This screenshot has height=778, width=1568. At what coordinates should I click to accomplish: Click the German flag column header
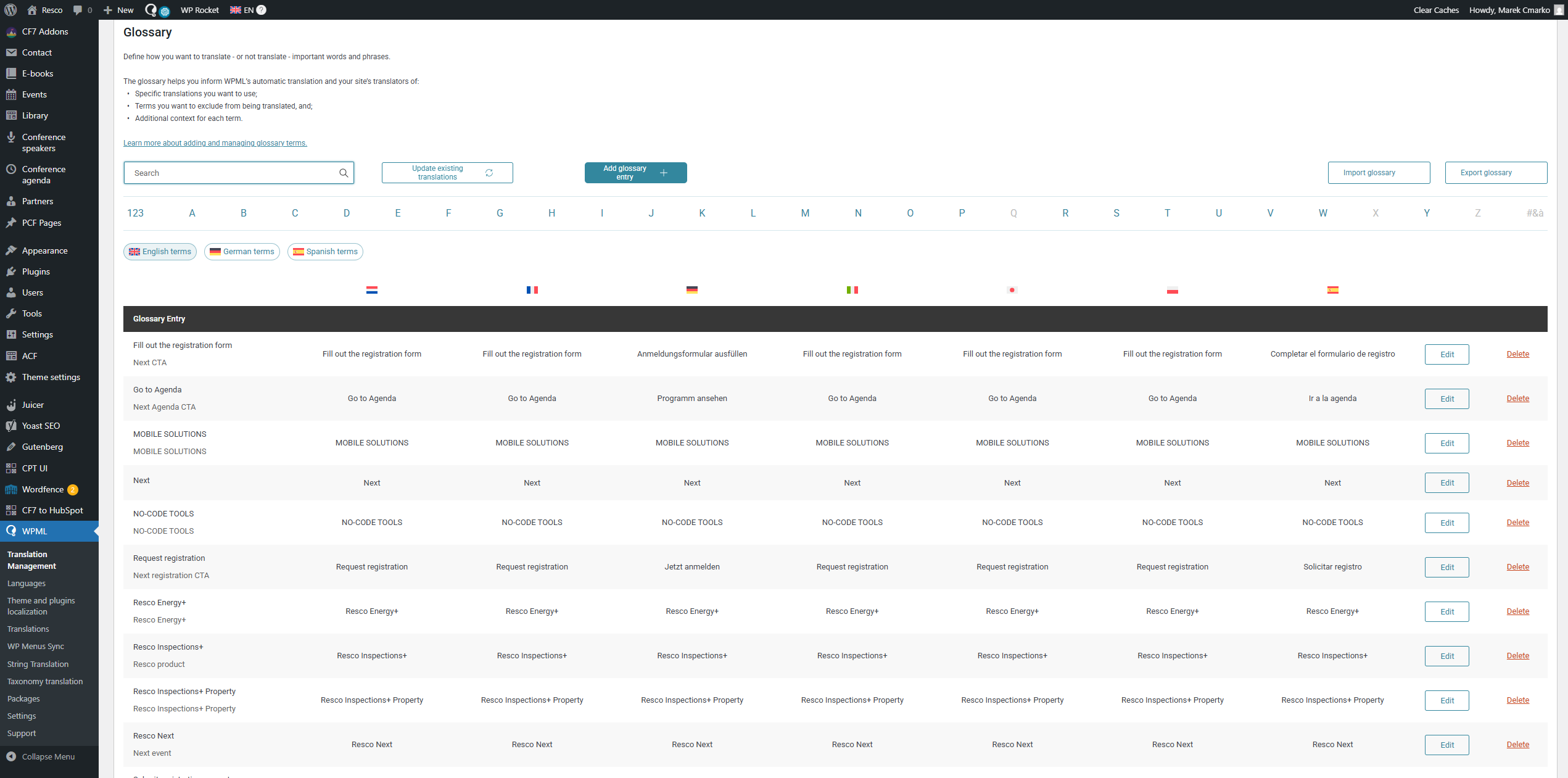point(692,290)
